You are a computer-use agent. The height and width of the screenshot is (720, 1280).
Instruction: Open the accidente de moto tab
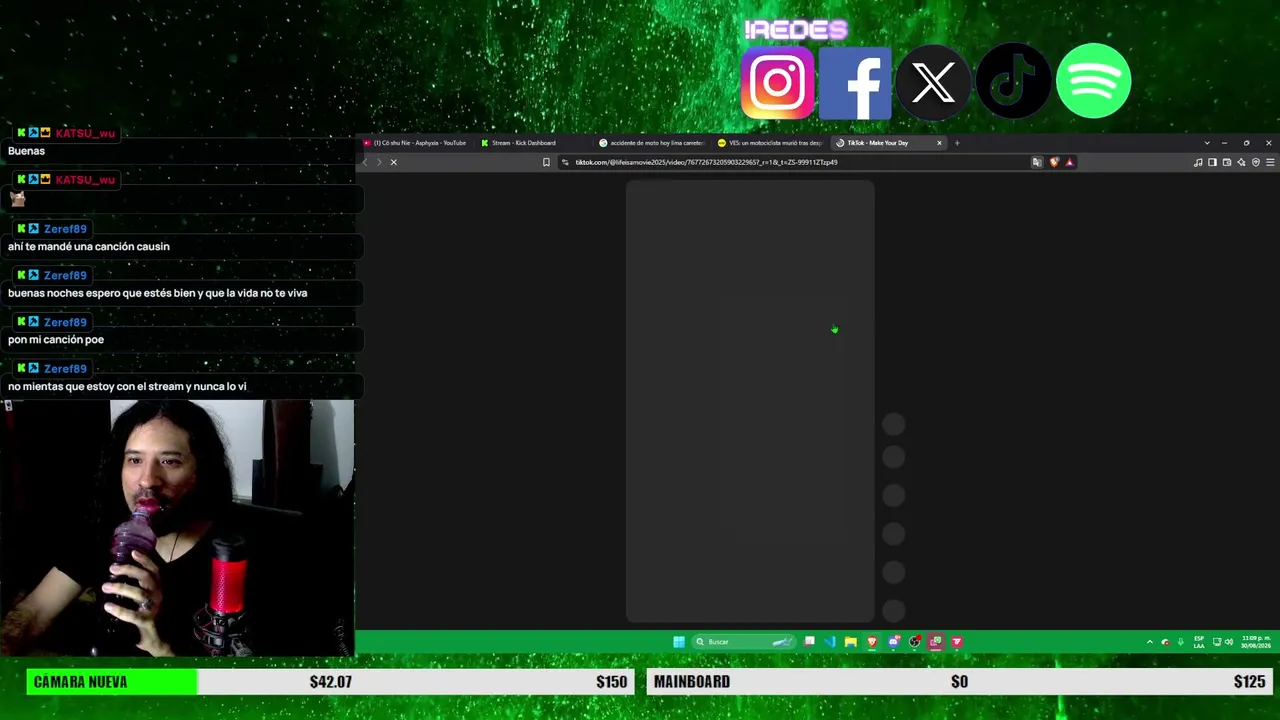(x=653, y=143)
